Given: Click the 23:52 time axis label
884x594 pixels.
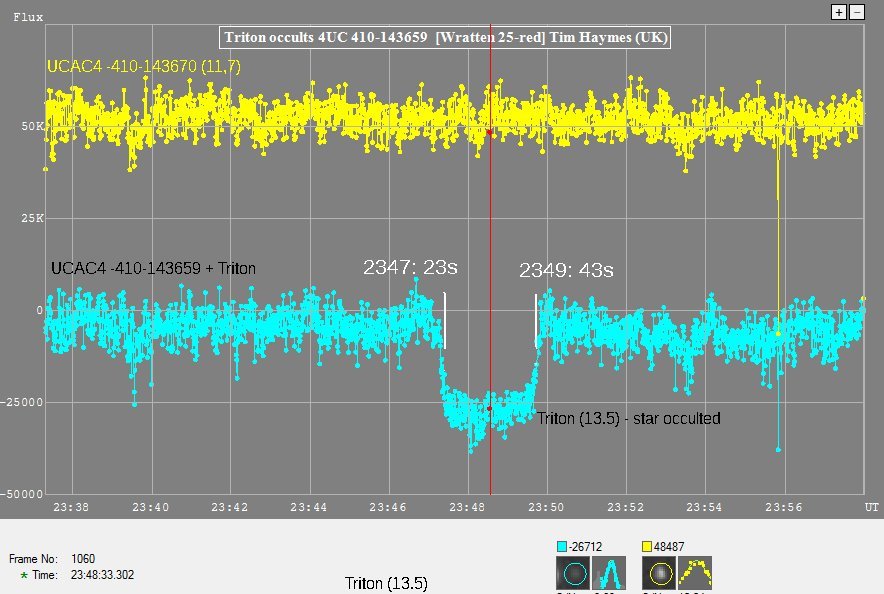Looking at the screenshot, I should pos(625,507).
